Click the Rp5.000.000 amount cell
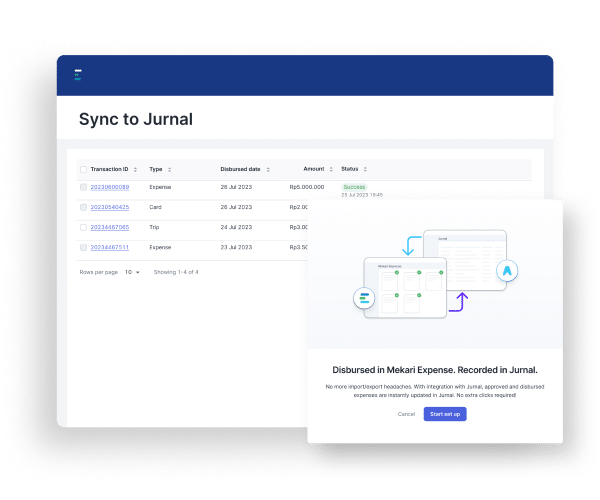This screenshot has width=600, height=500. coord(307,187)
